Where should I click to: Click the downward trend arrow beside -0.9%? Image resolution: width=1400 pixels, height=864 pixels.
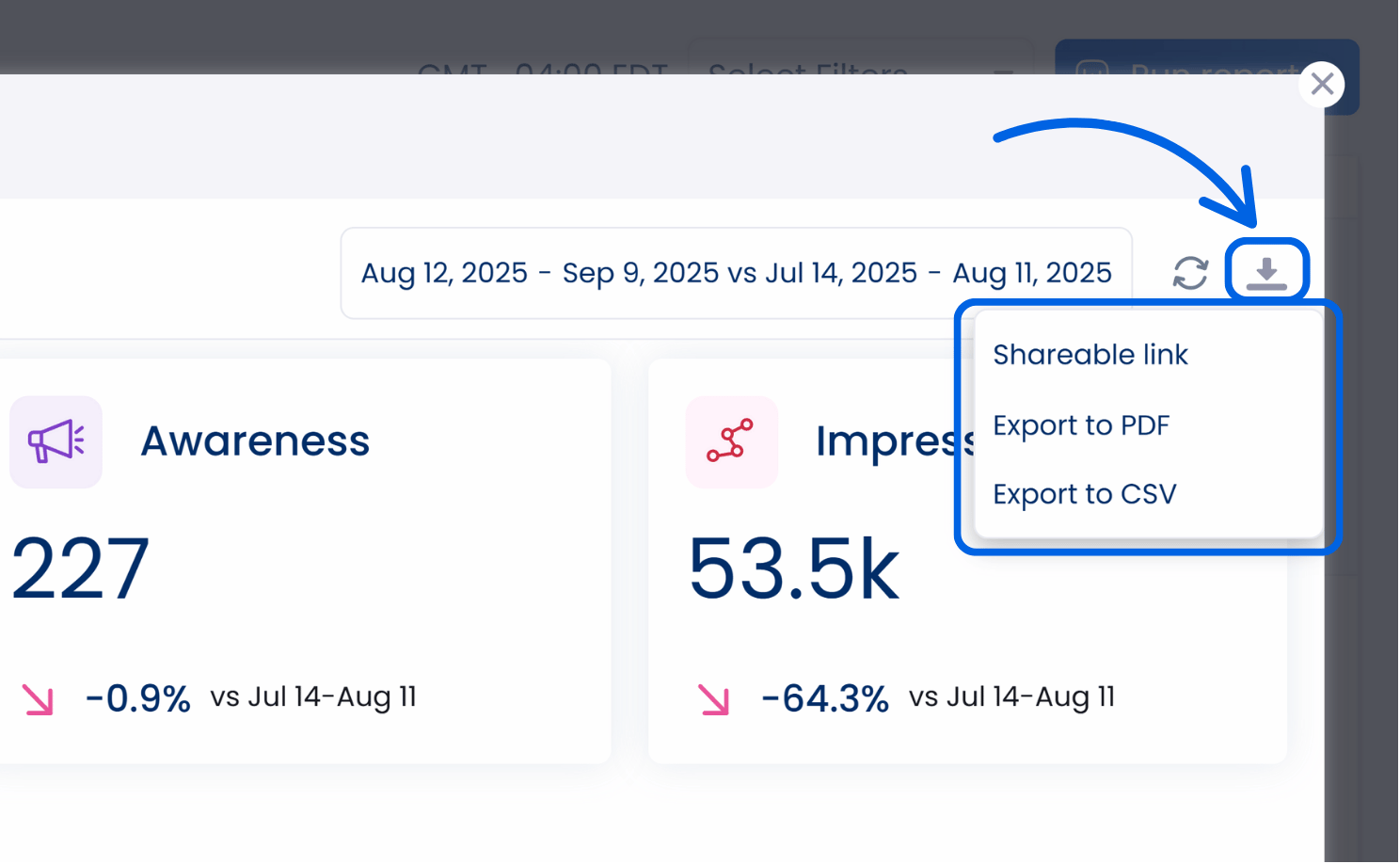39,698
